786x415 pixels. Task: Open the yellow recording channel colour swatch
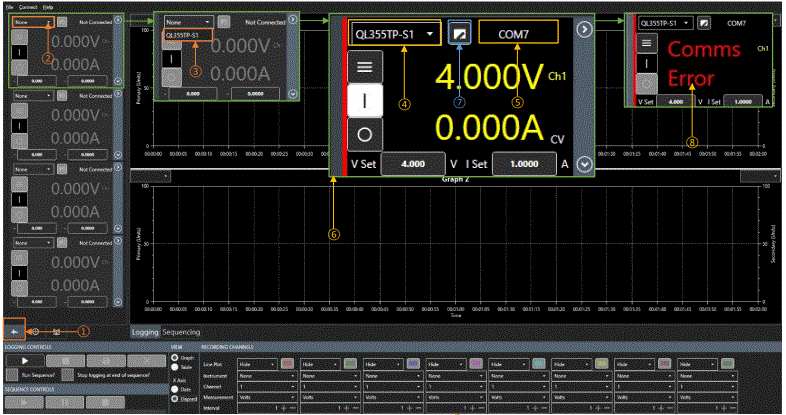602,364
